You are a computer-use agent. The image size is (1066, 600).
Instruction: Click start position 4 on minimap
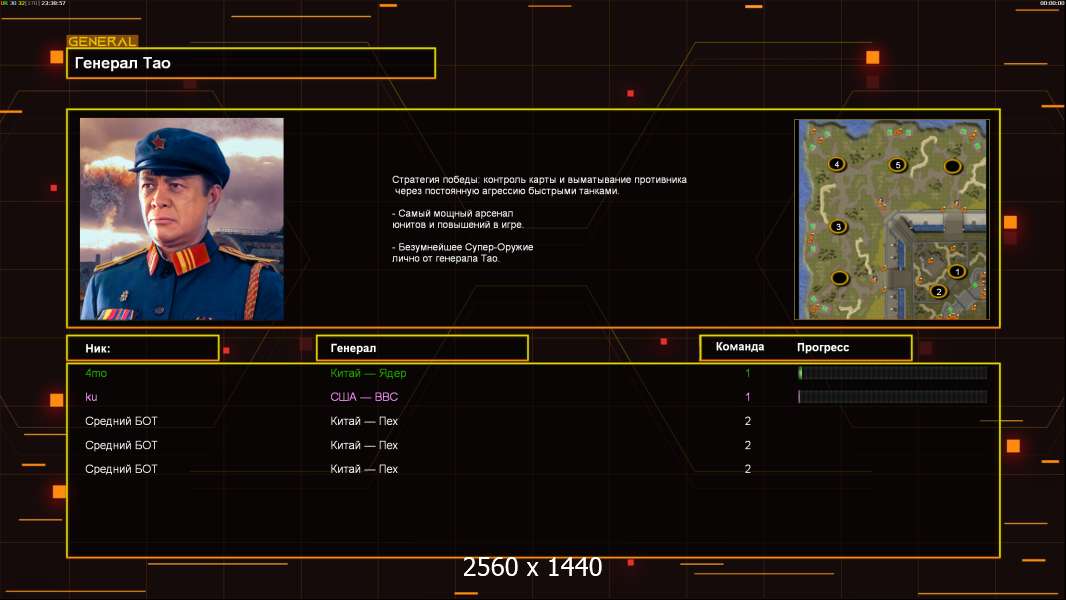point(836,164)
